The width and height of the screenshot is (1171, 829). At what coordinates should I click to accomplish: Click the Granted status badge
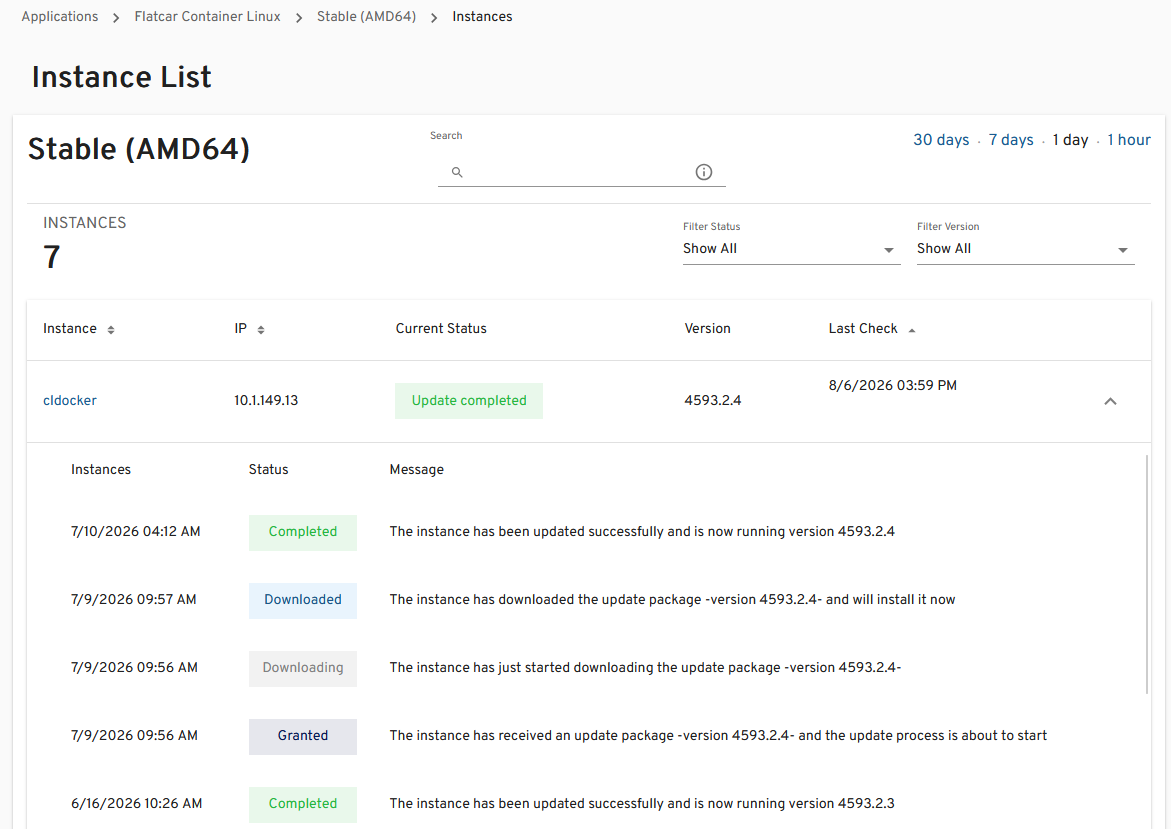pyautogui.click(x=302, y=736)
